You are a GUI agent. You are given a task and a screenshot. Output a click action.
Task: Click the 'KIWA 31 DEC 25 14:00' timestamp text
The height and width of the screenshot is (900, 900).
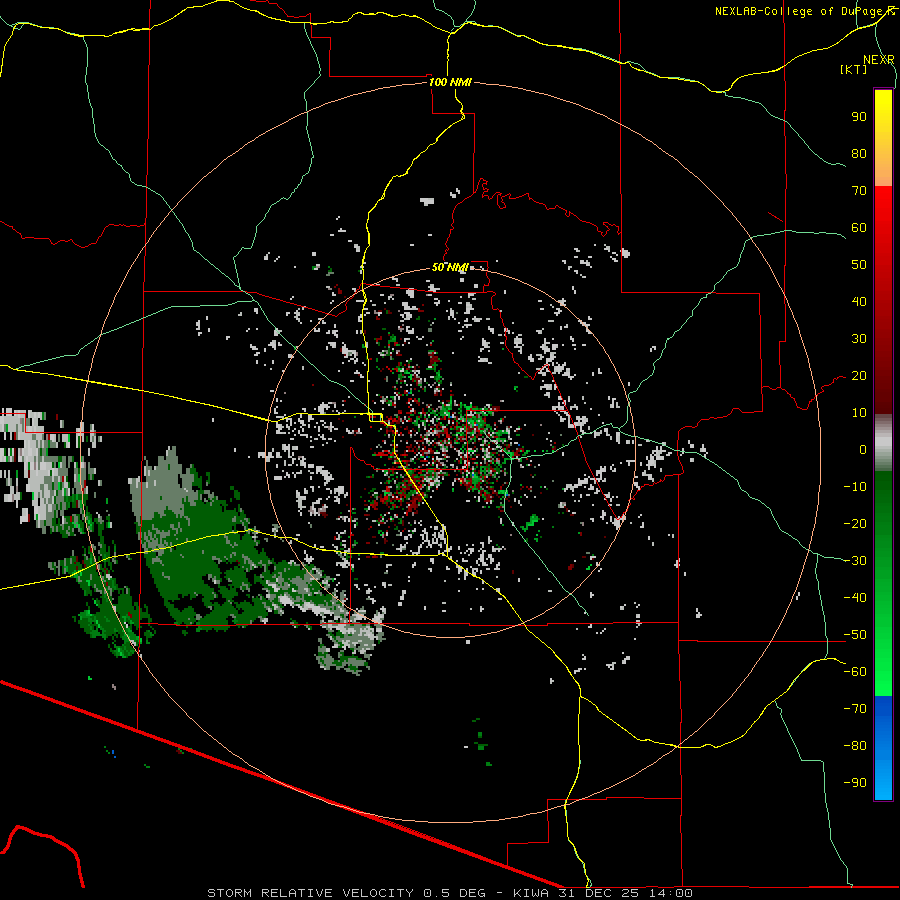tap(603, 893)
